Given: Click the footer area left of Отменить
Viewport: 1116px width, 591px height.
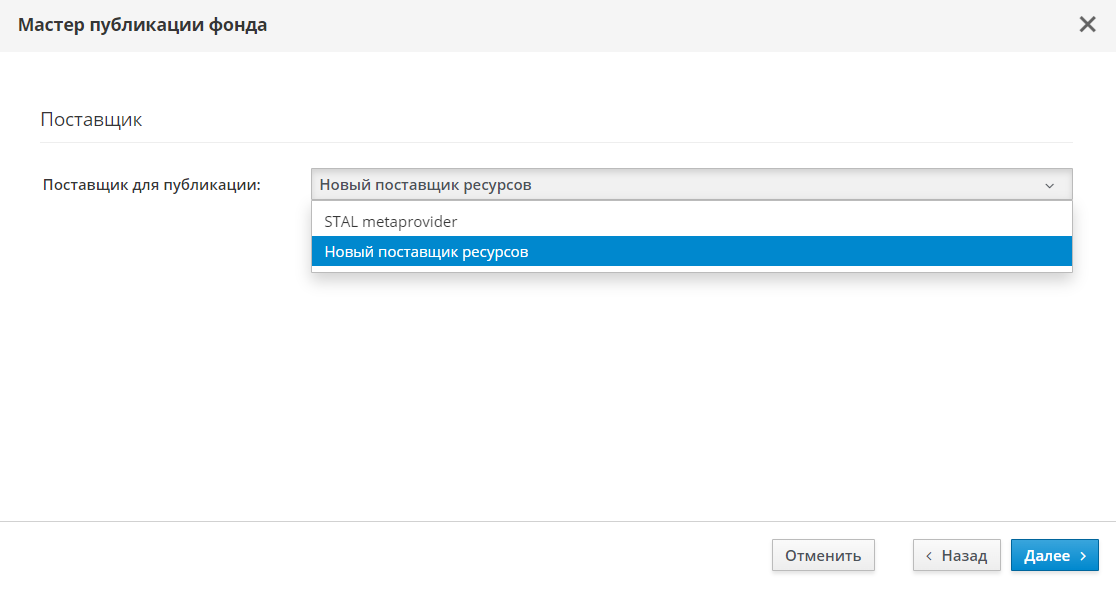Looking at the screenshot, I should [400, 555].
